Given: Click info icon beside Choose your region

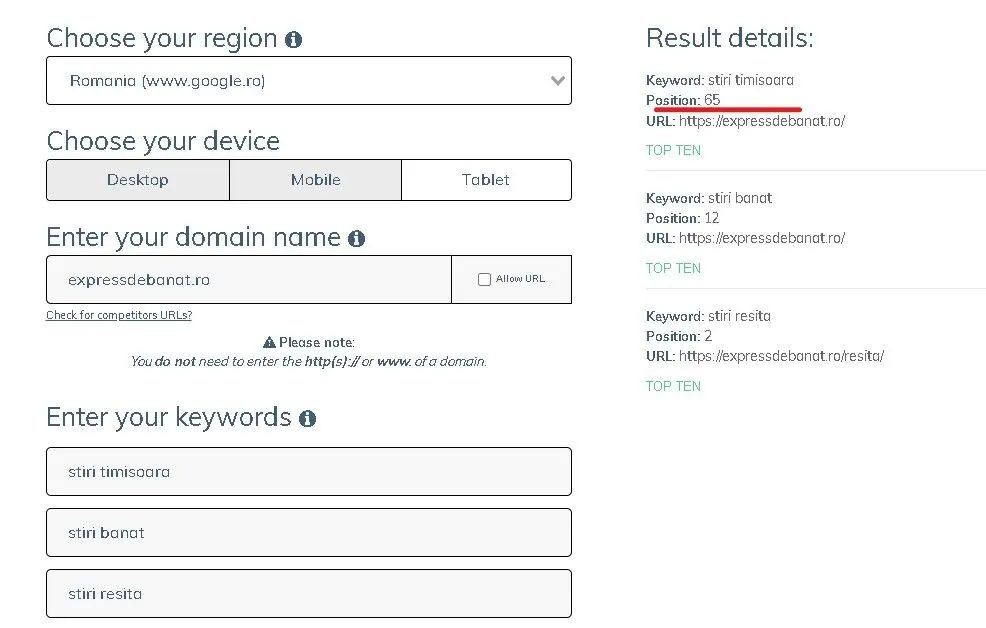Looking at the screenshot, I should click(x=293, y=40).
